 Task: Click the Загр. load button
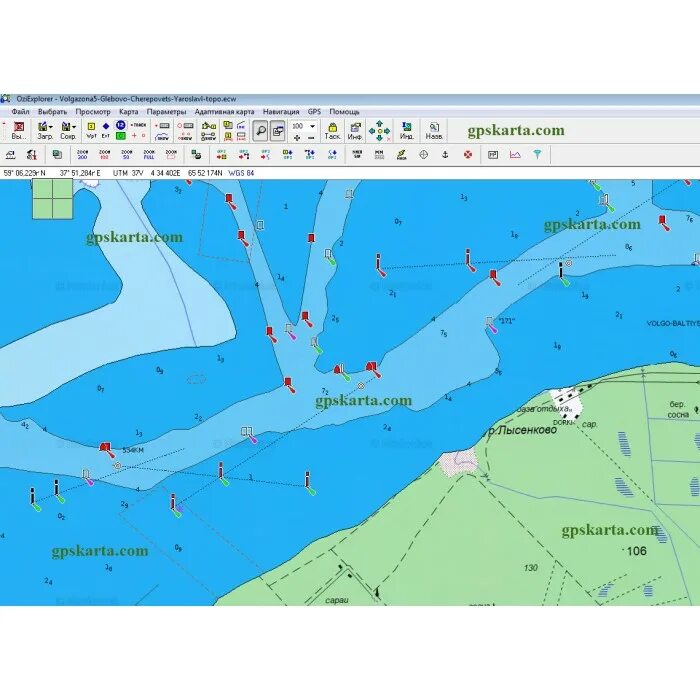(x=43, y=131)
